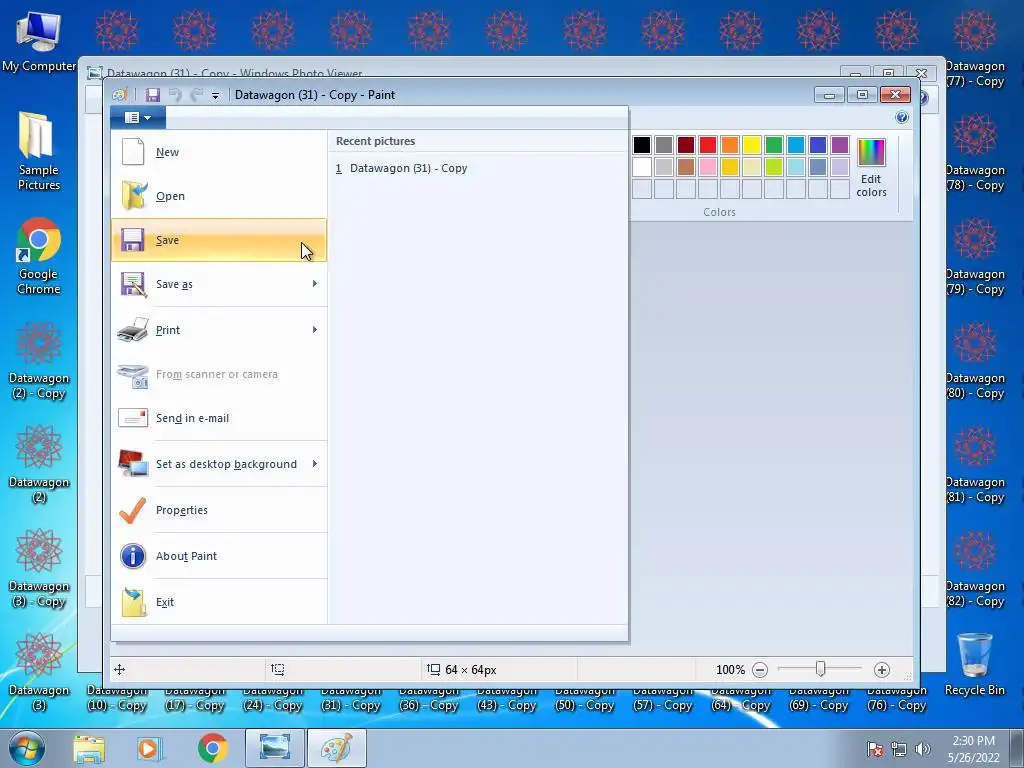The width and height of the screenshot is (1024, 768).
Task: Switch to Windows Photo Viewer taskbar button
Action: (x=275, y=748)
